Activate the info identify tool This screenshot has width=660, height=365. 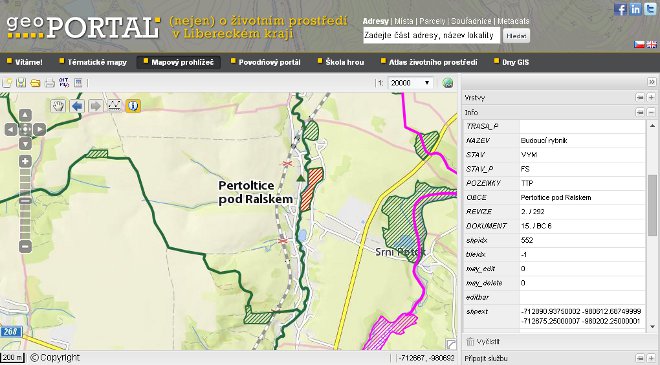tap(133, 106)
